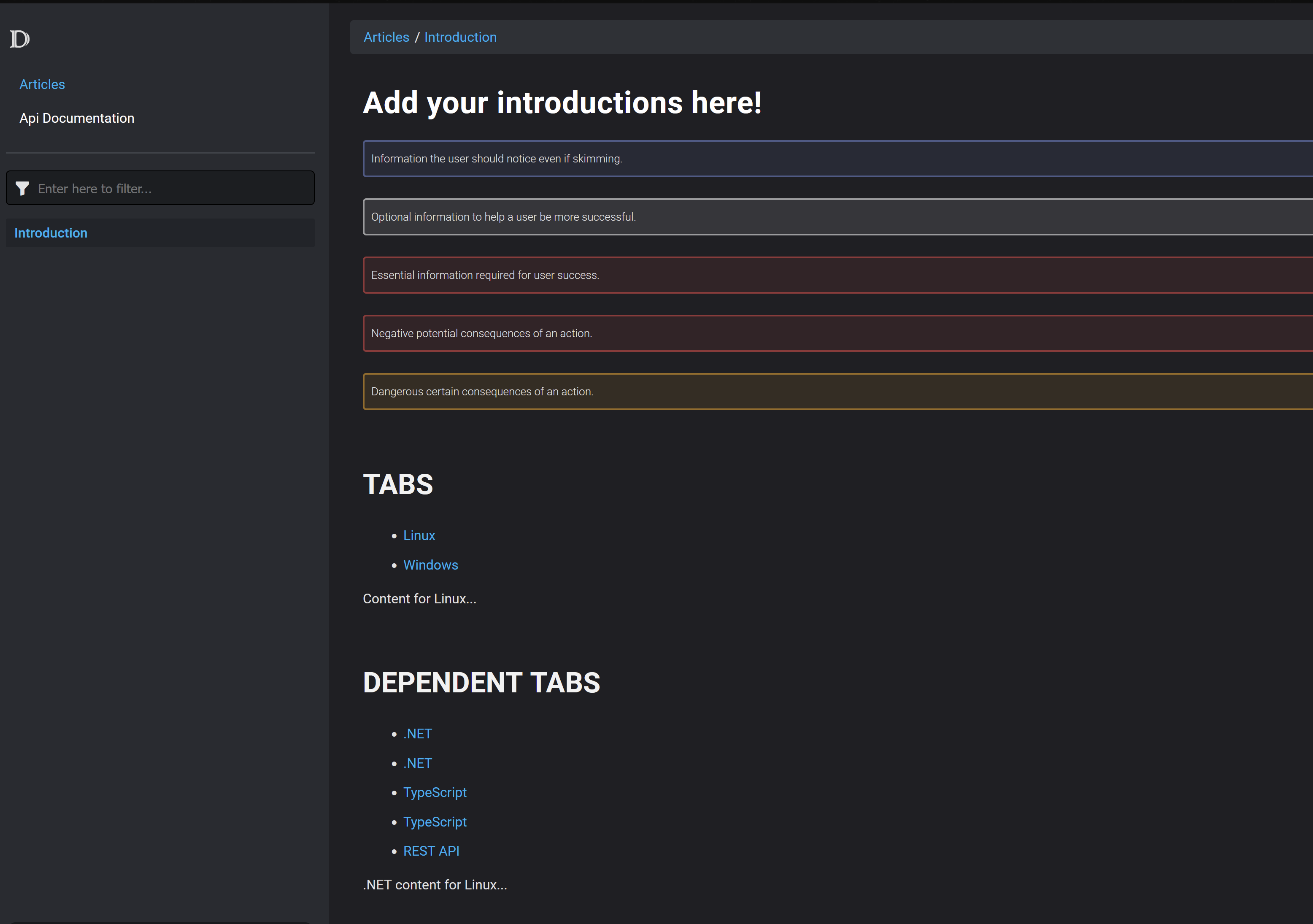The image size is (1313, 924).
Task: Switch to the Linux tab
Action: click(419, 536)
